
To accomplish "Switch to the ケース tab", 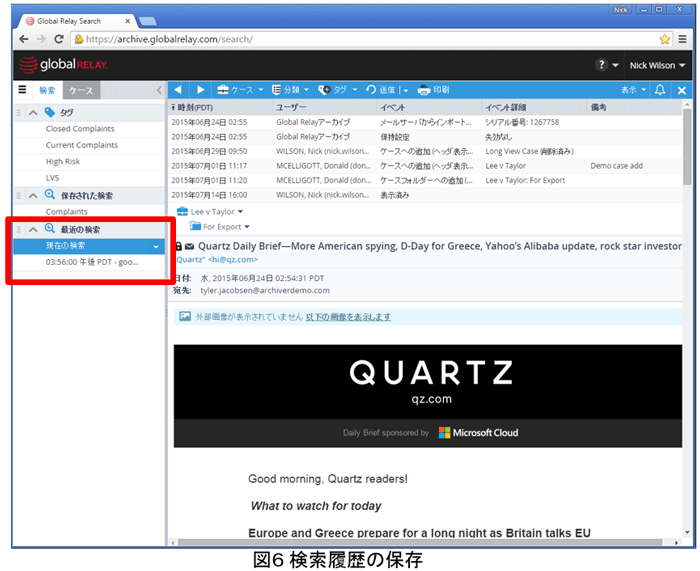I will click(x=81, y=90).
